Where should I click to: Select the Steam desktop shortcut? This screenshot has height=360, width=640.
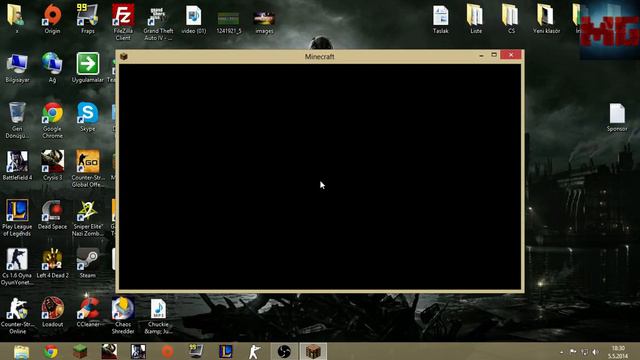(87, 264)
